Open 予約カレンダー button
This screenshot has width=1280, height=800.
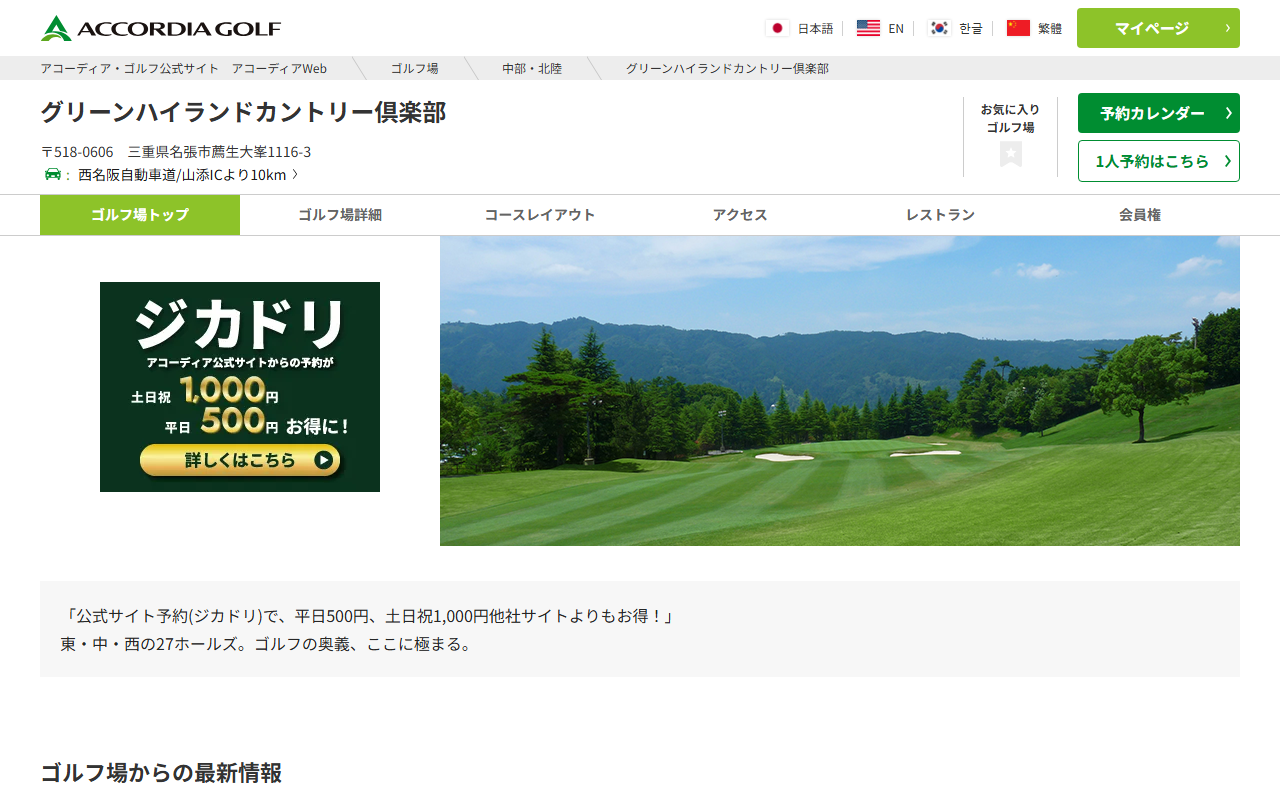point(1159,113)
